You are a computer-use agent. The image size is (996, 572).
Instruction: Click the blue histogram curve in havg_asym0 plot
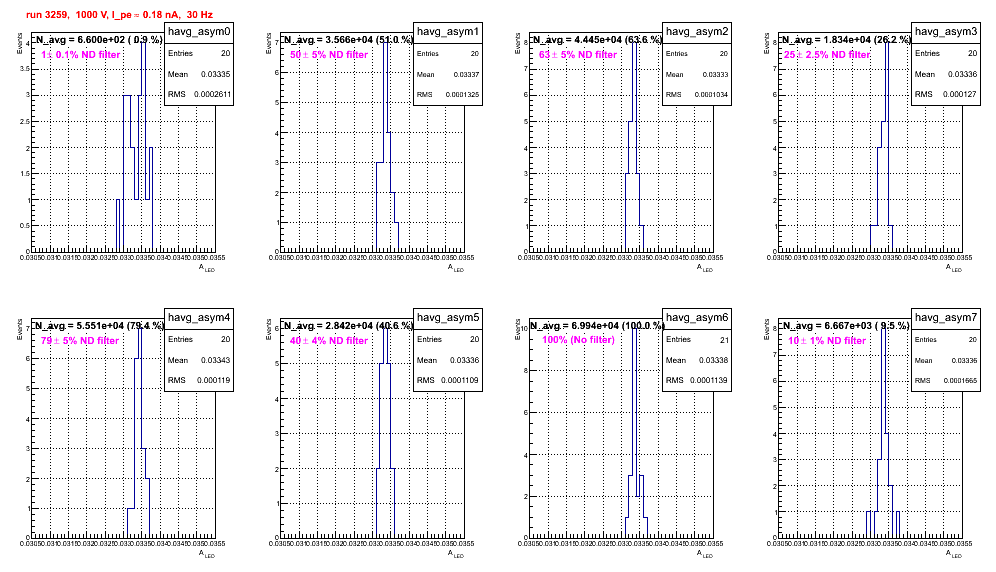[135, 147]
